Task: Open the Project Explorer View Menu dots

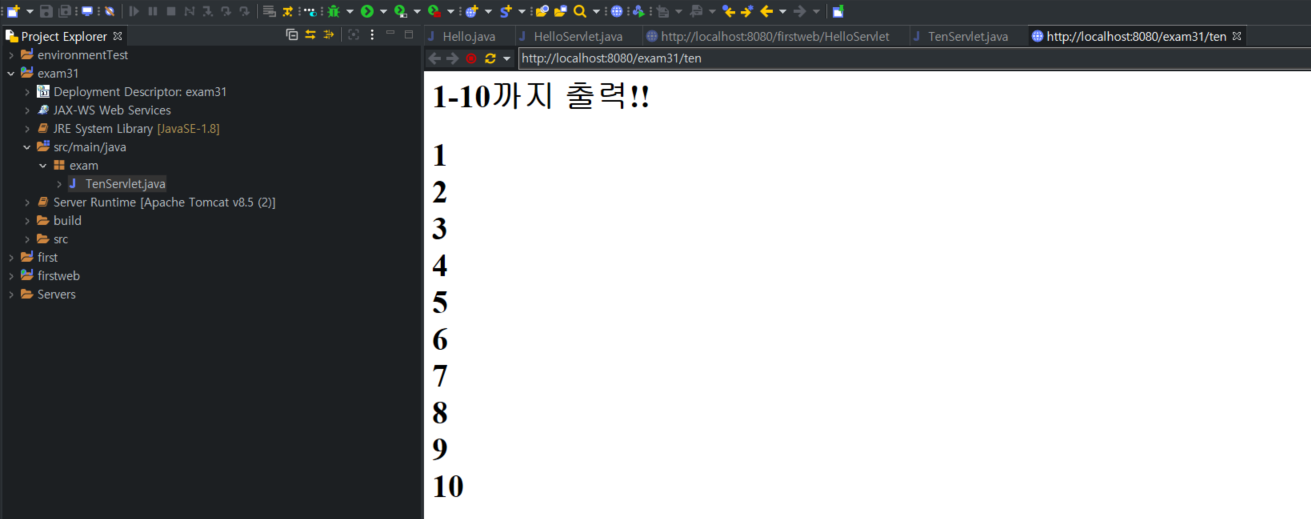Action: tap(372, 35)
